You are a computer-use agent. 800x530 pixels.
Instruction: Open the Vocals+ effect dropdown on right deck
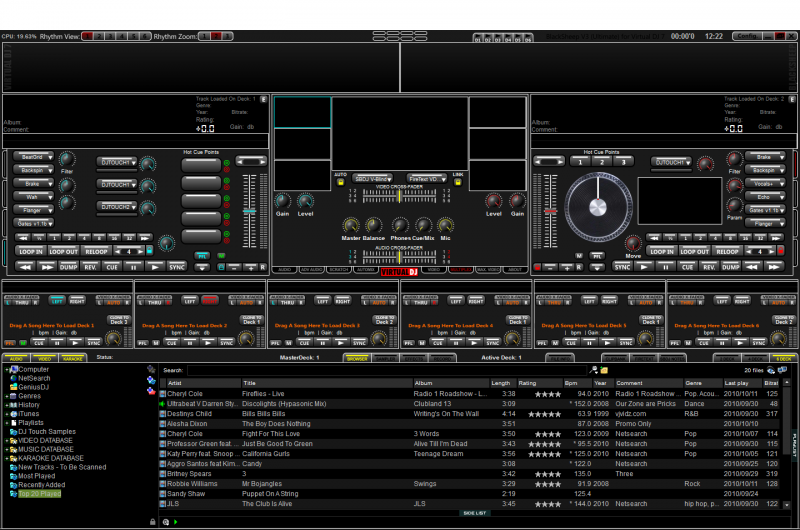coord(765,183)
